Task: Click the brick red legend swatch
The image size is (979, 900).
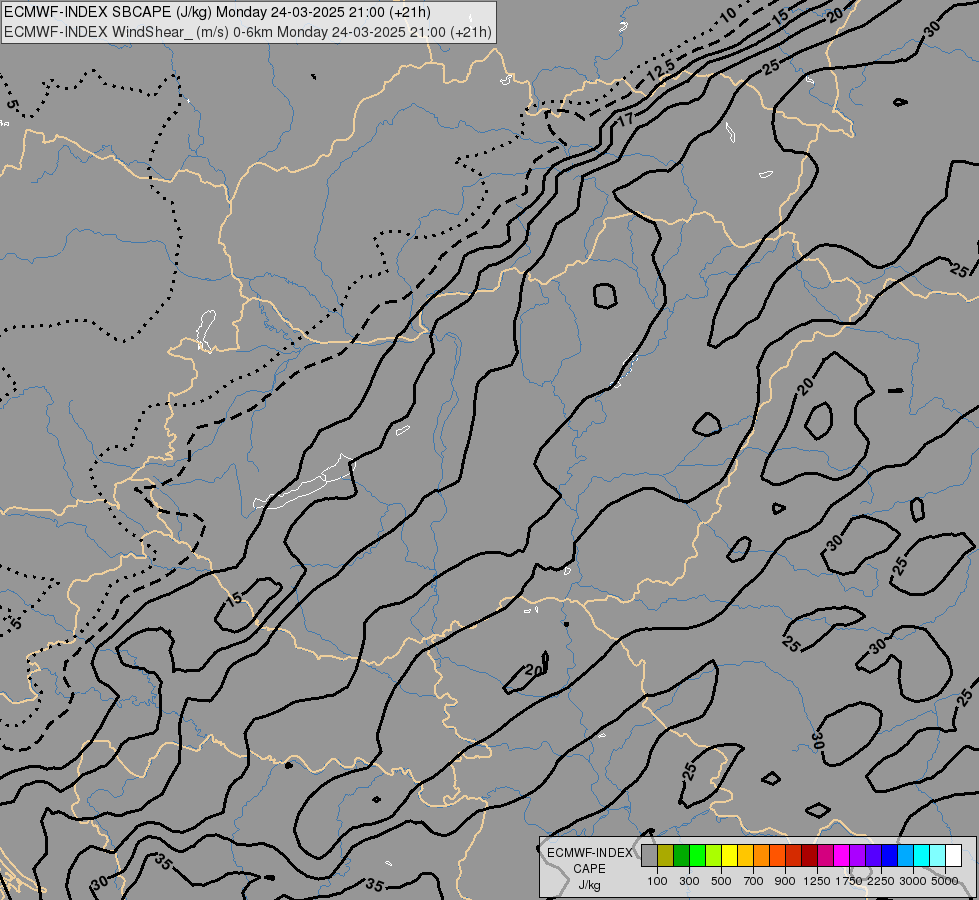Action: point(794,855)
